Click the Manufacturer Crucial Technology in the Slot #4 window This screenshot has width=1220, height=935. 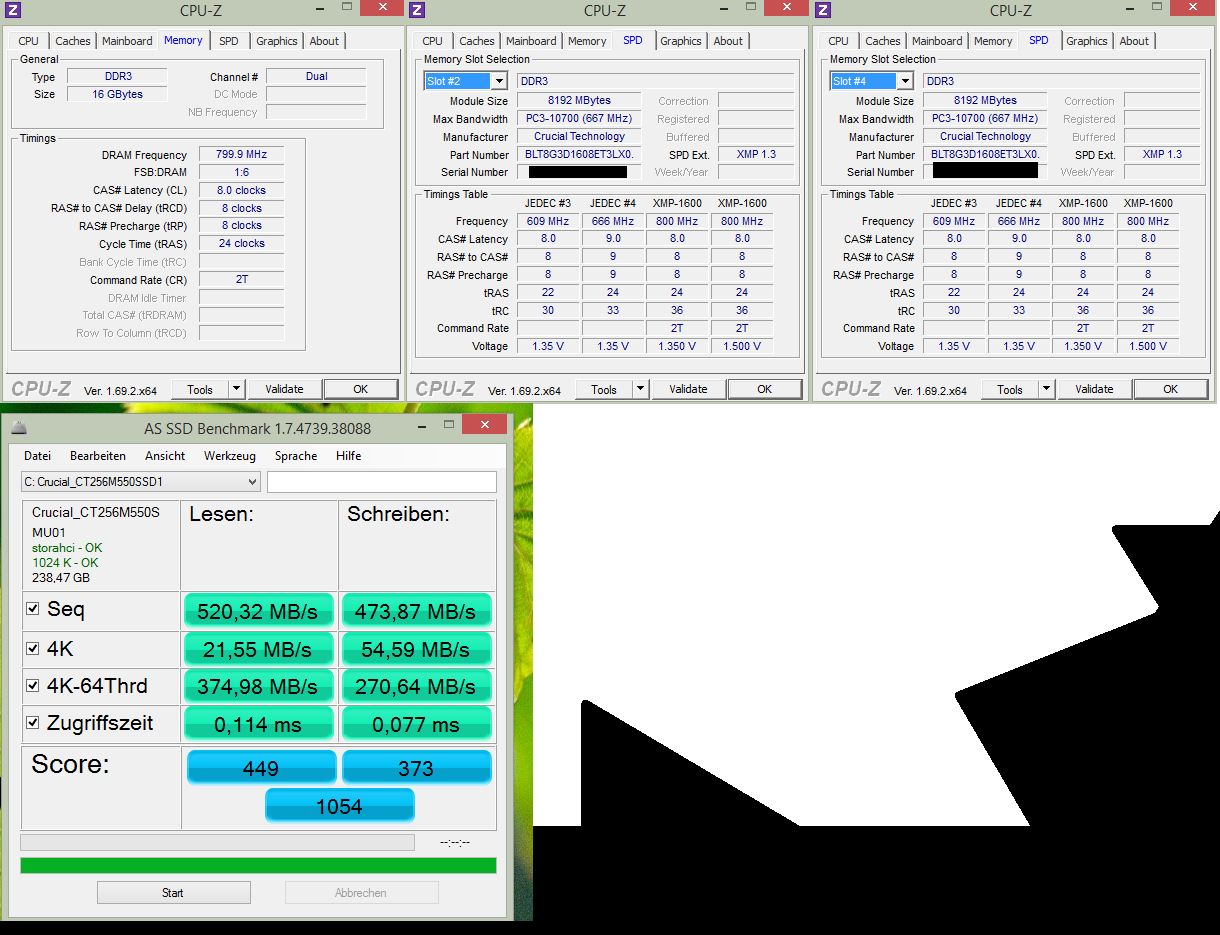(986, 136)
